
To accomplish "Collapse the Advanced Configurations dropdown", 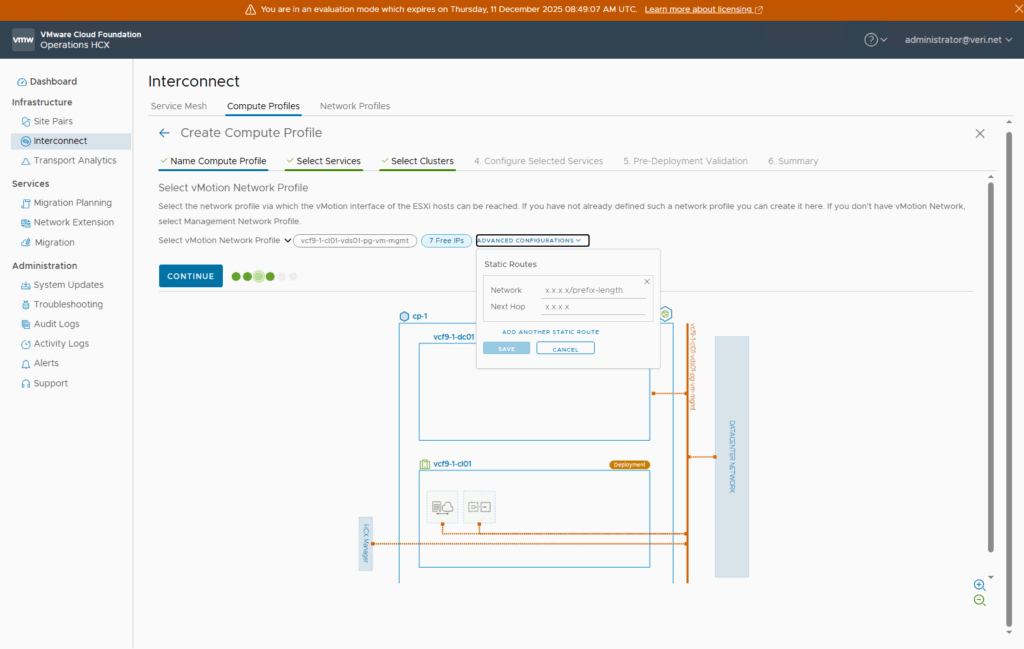I will coord(532,241).
